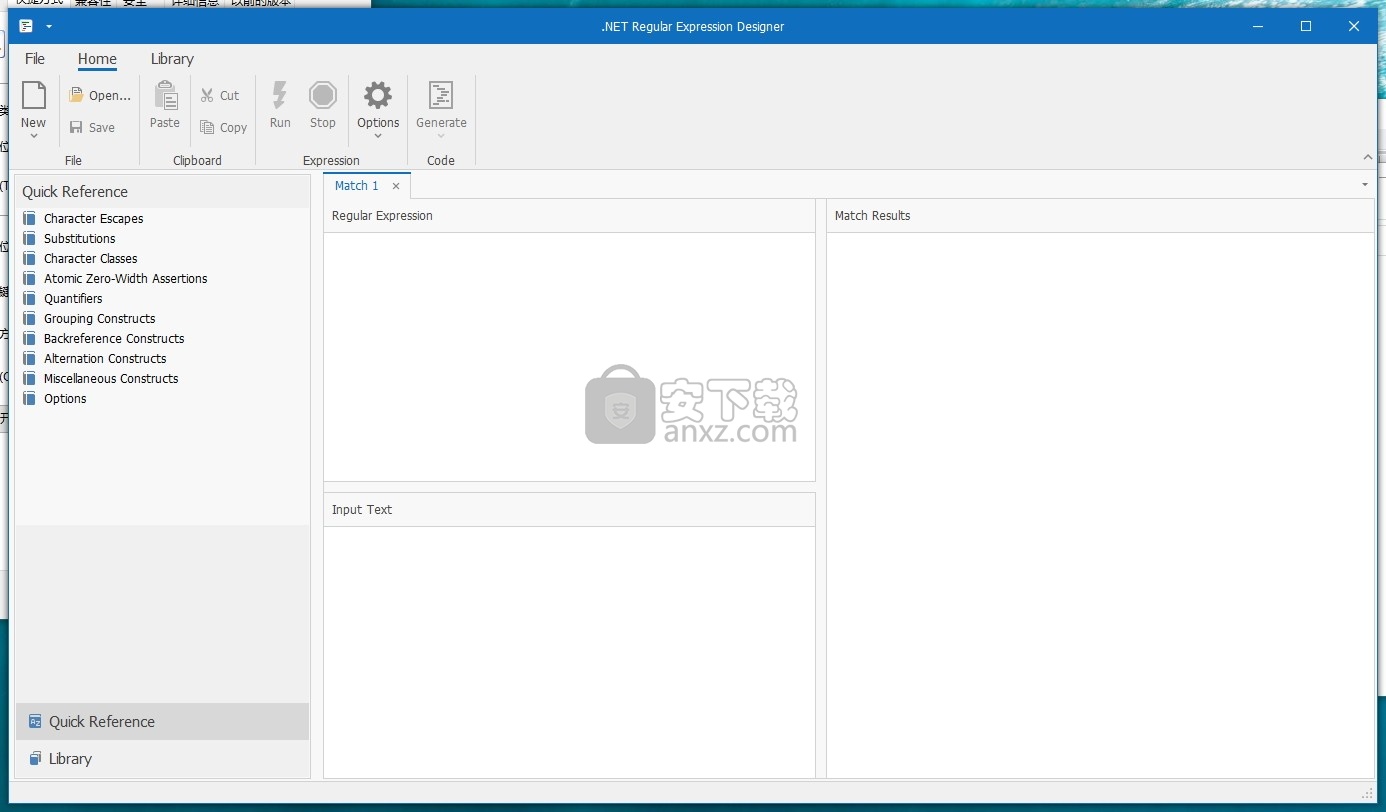Minimize the Regular Expression Designer window

pyautogui.click(x=1258, y=27)
